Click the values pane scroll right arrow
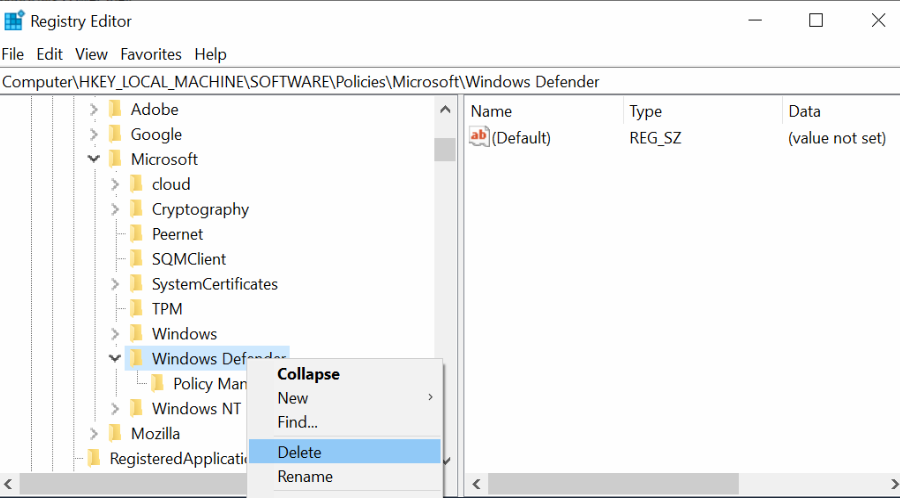 pos(894,484)
